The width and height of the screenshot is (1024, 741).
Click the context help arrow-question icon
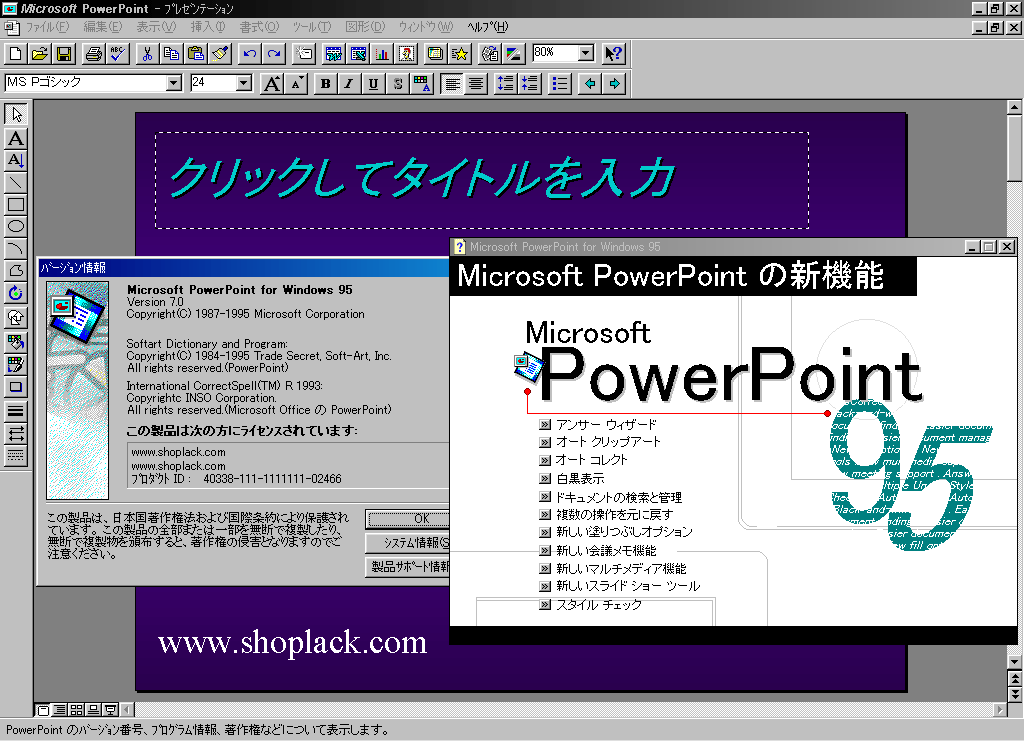[613, 54]
